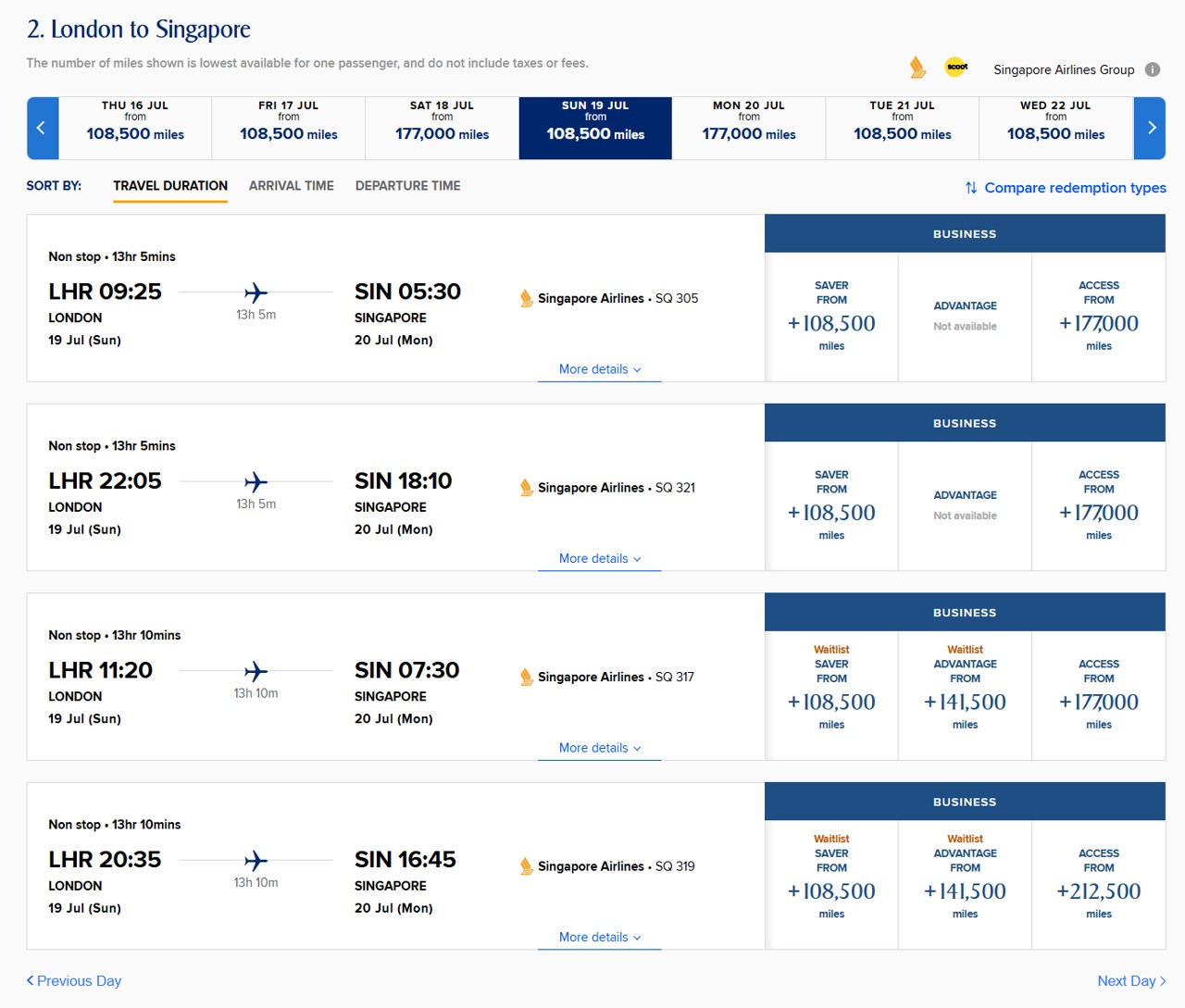Click the Singapore Airlines logo beside SQ 319
Screen dimensions: 1185x1008
coord(526,866)
